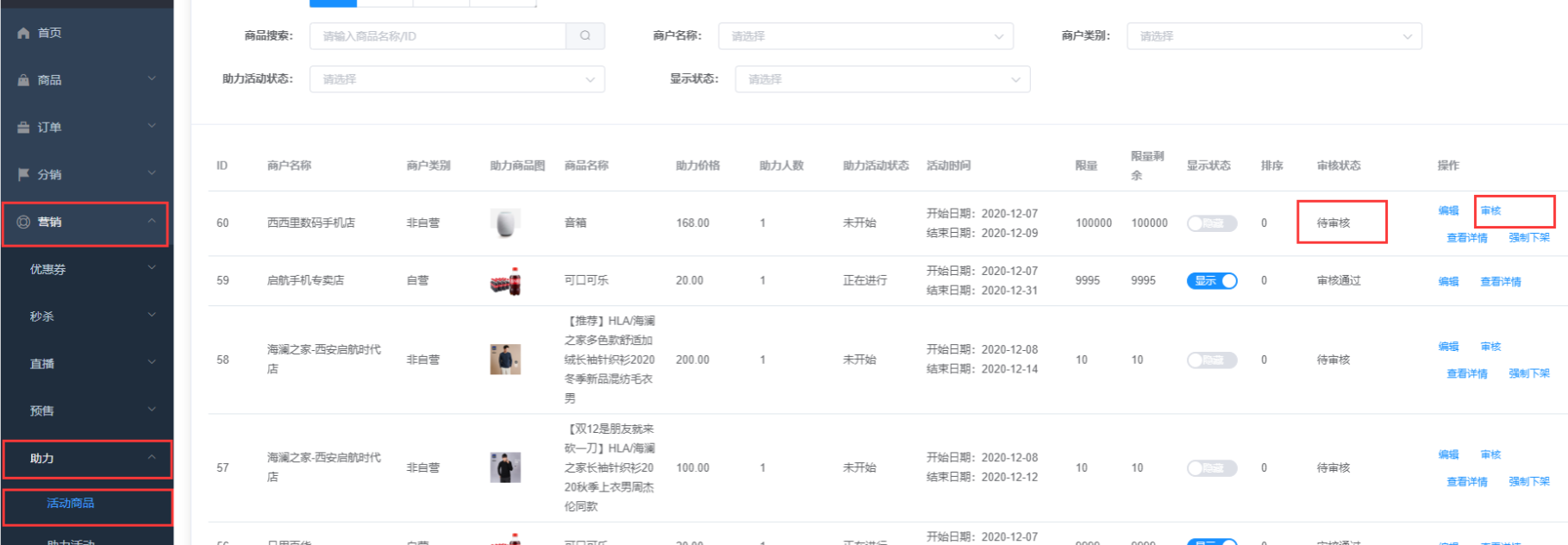Click 强制下架 for the ID 60 row

tap(1529, 238)
